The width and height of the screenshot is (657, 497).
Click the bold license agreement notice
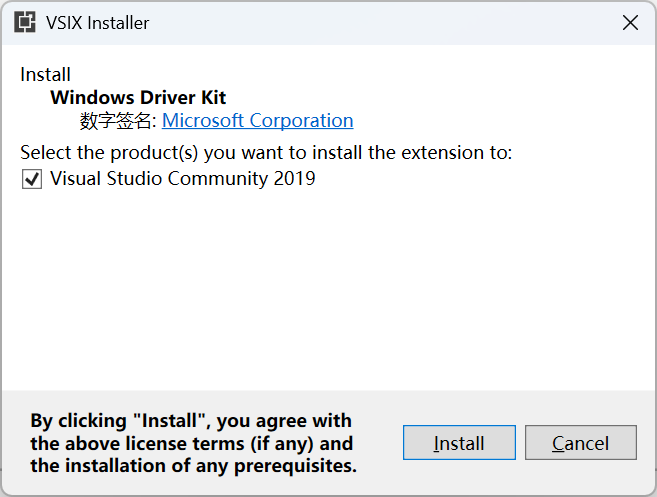pos(193,443)
